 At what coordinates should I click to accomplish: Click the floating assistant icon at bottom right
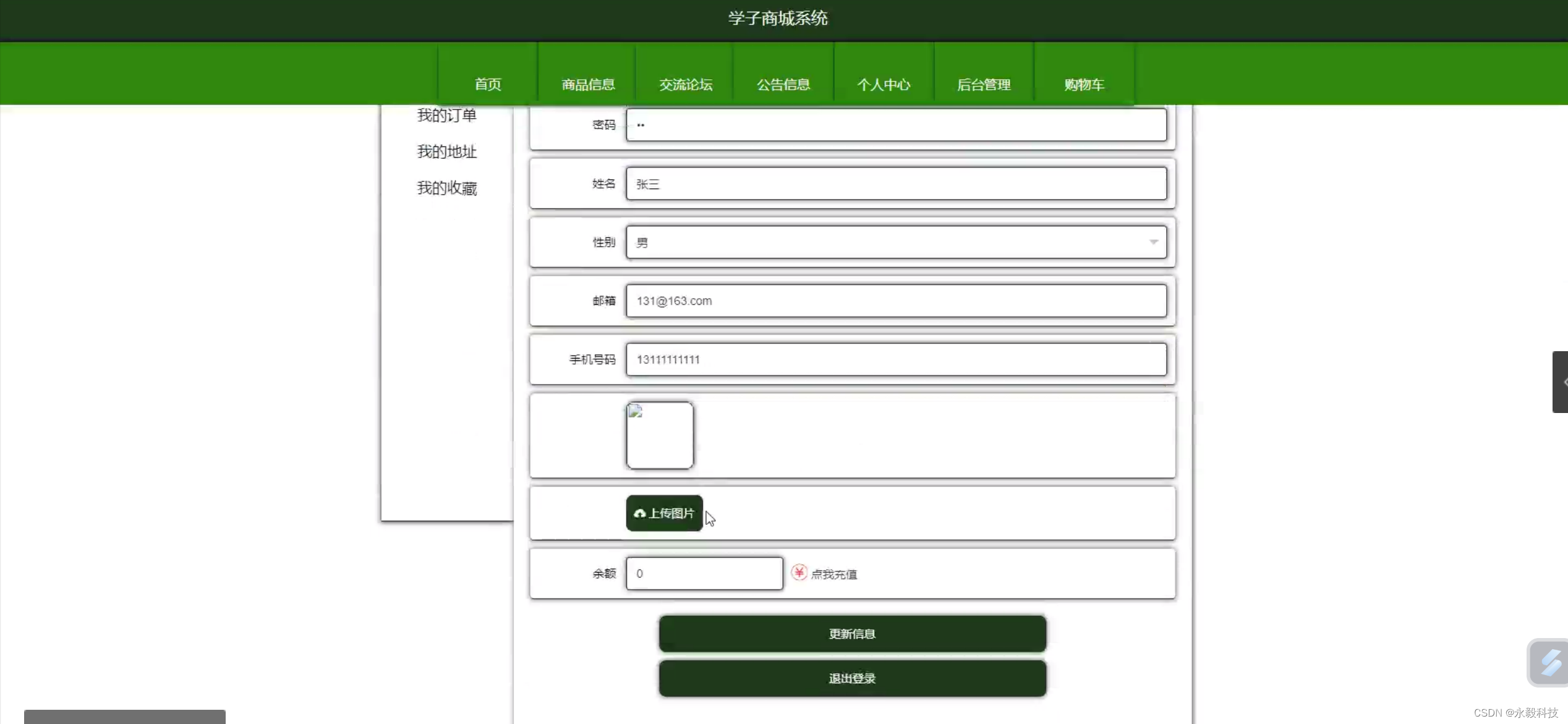[1549, 662]
